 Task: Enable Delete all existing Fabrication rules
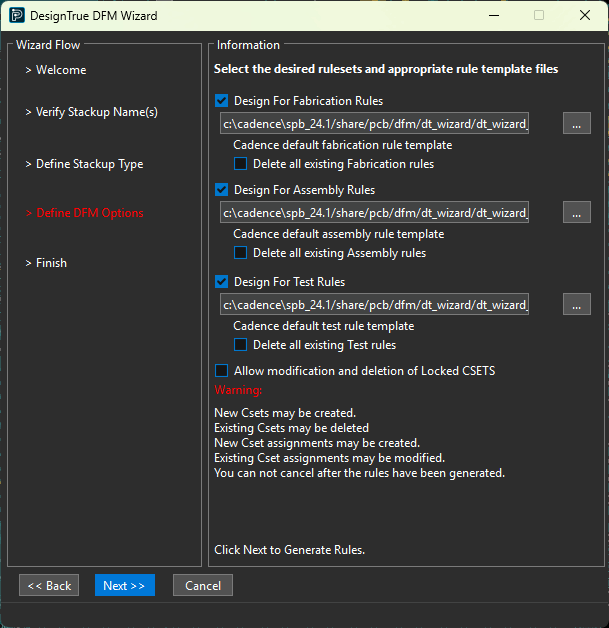coord(240,164)
